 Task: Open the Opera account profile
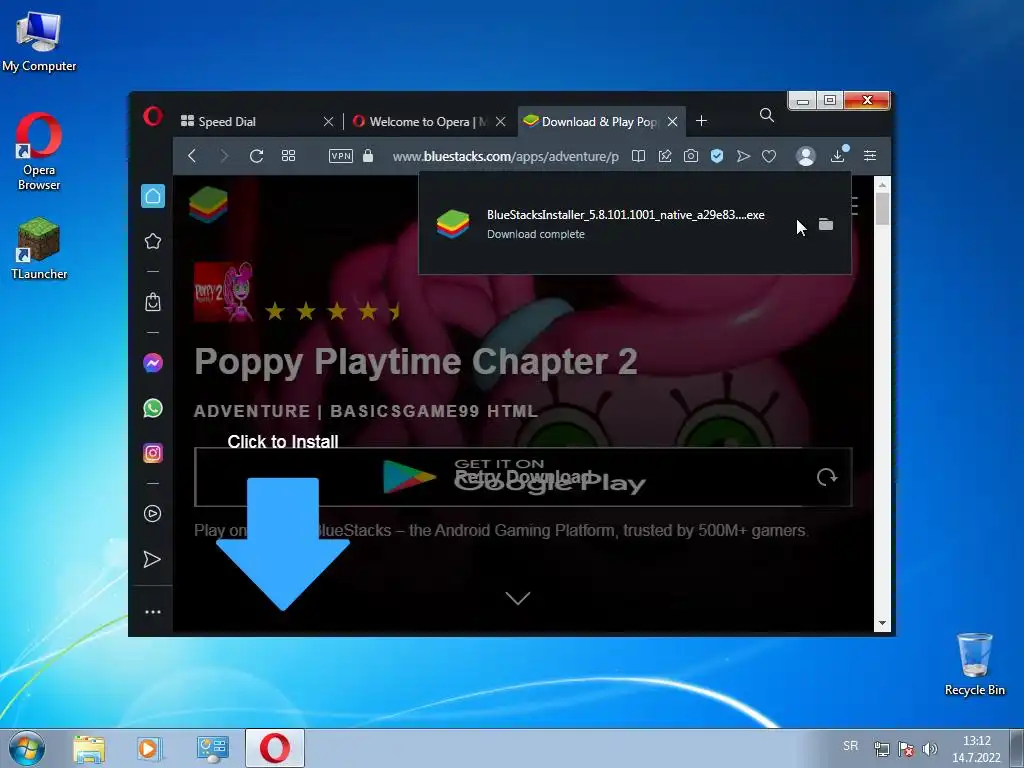(806, 156)
